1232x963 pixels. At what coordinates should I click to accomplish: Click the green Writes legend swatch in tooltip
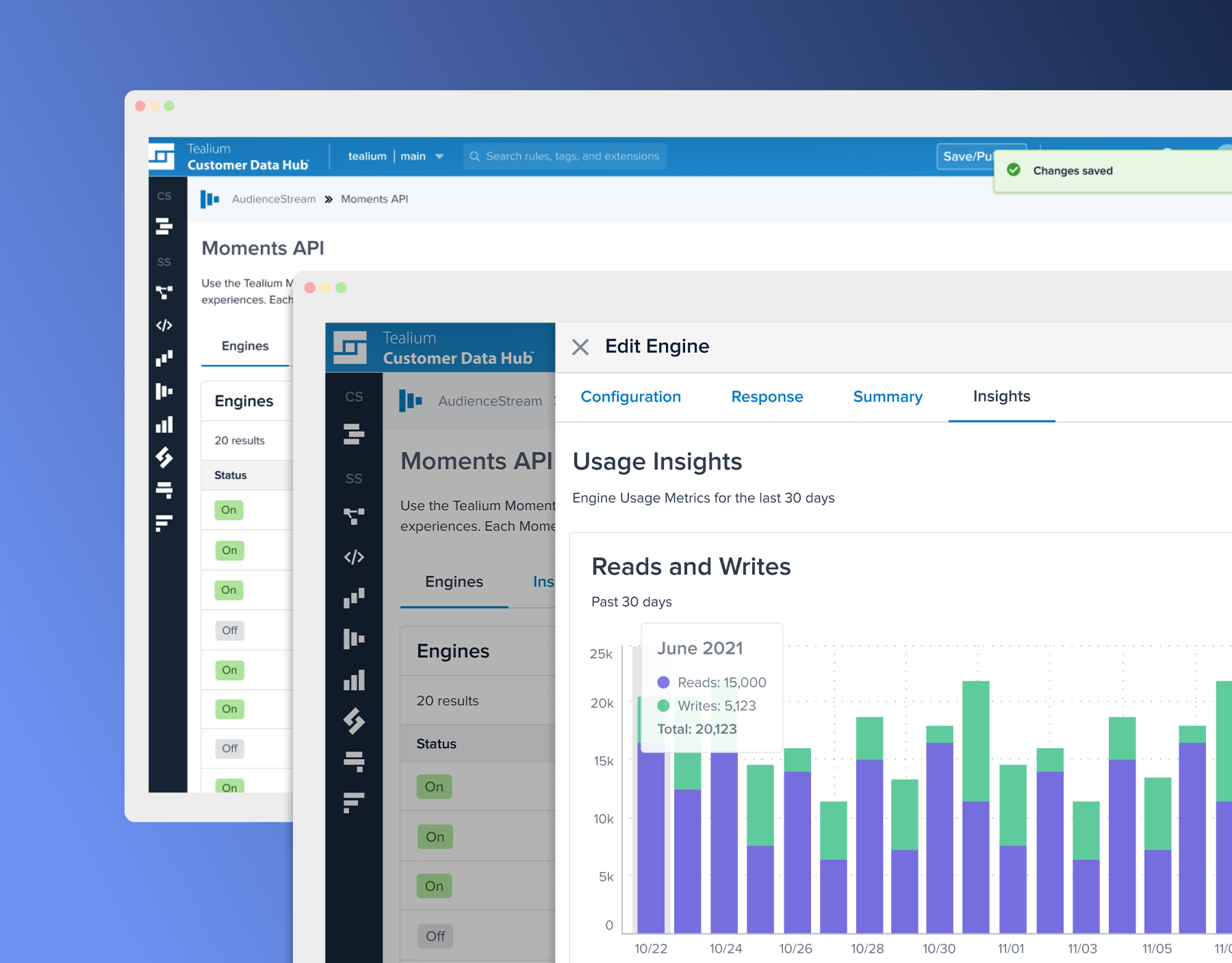click(663, 706)
